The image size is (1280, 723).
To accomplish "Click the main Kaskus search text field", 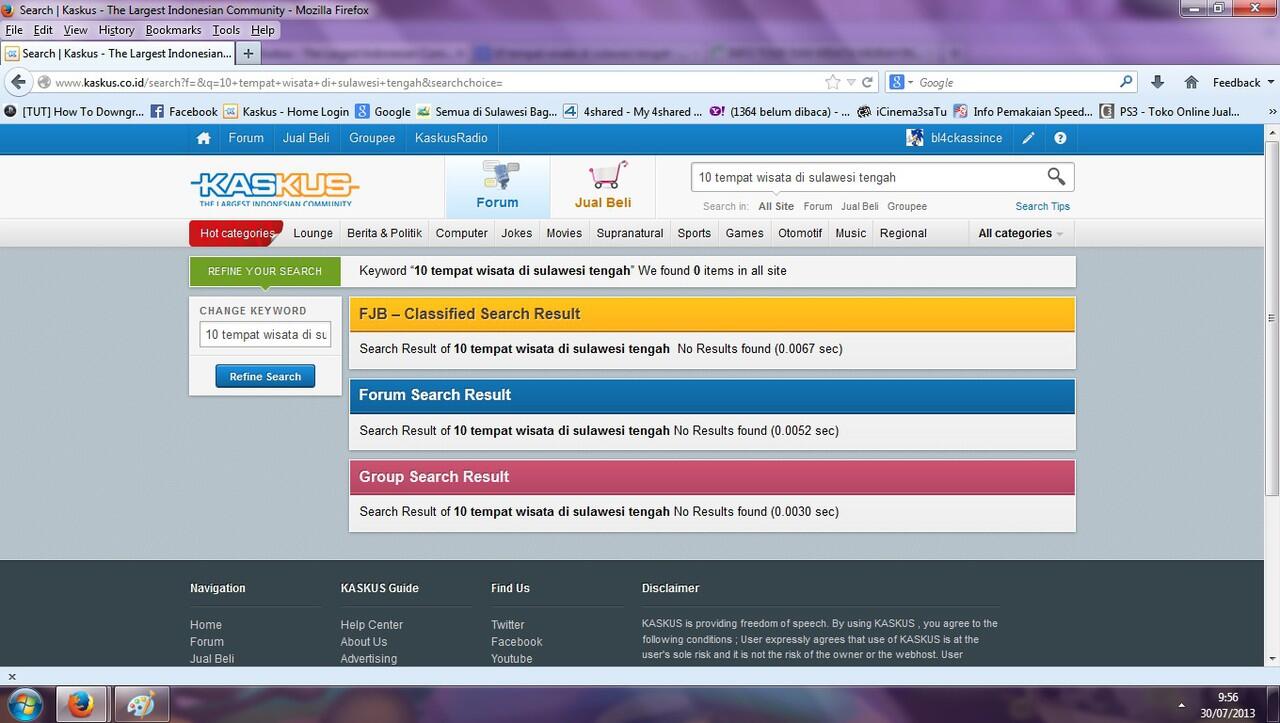I will pyautogui.click(x=867, y=177).
